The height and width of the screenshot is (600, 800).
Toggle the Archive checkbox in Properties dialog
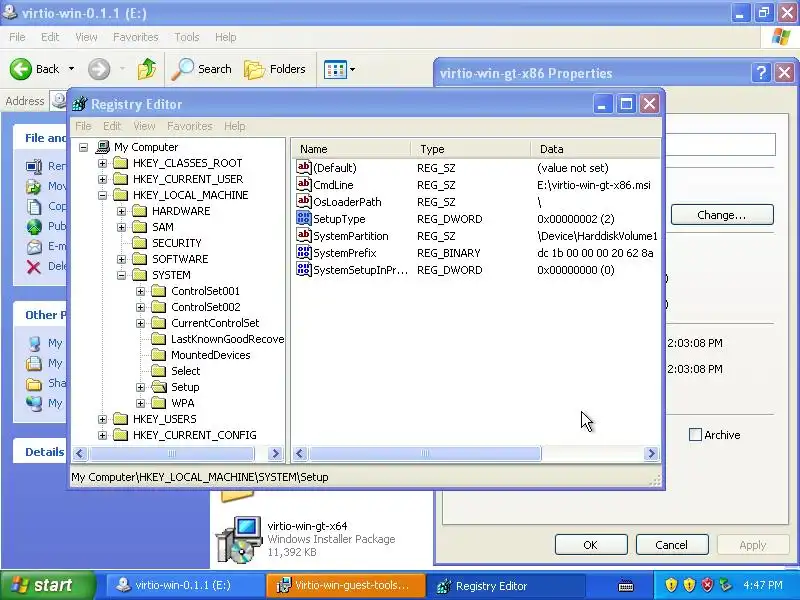(695, 435)
